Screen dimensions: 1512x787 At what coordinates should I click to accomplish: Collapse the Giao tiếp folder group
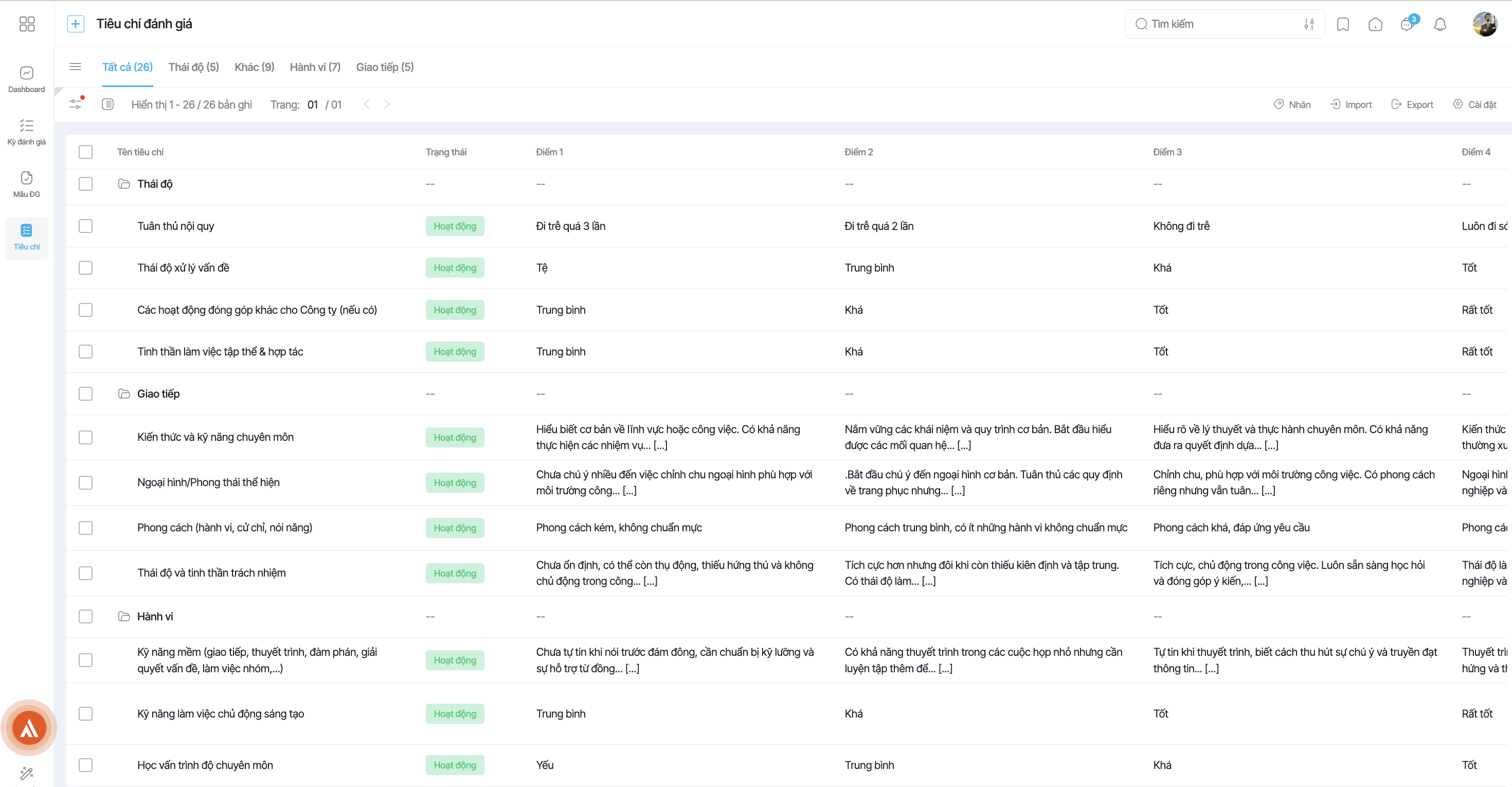click(124, 393)
